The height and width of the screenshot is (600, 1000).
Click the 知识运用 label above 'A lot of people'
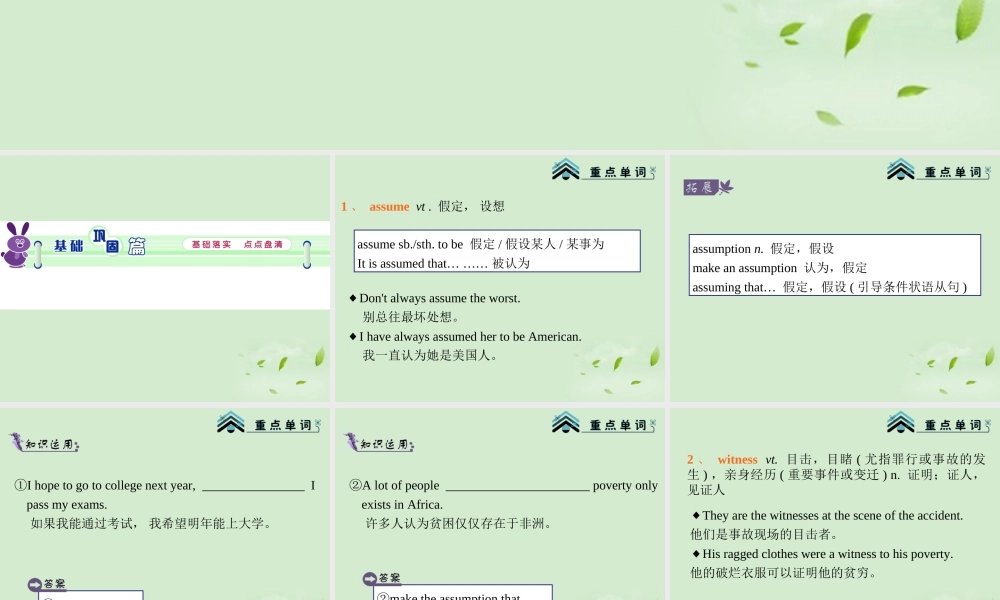point(378,443)
